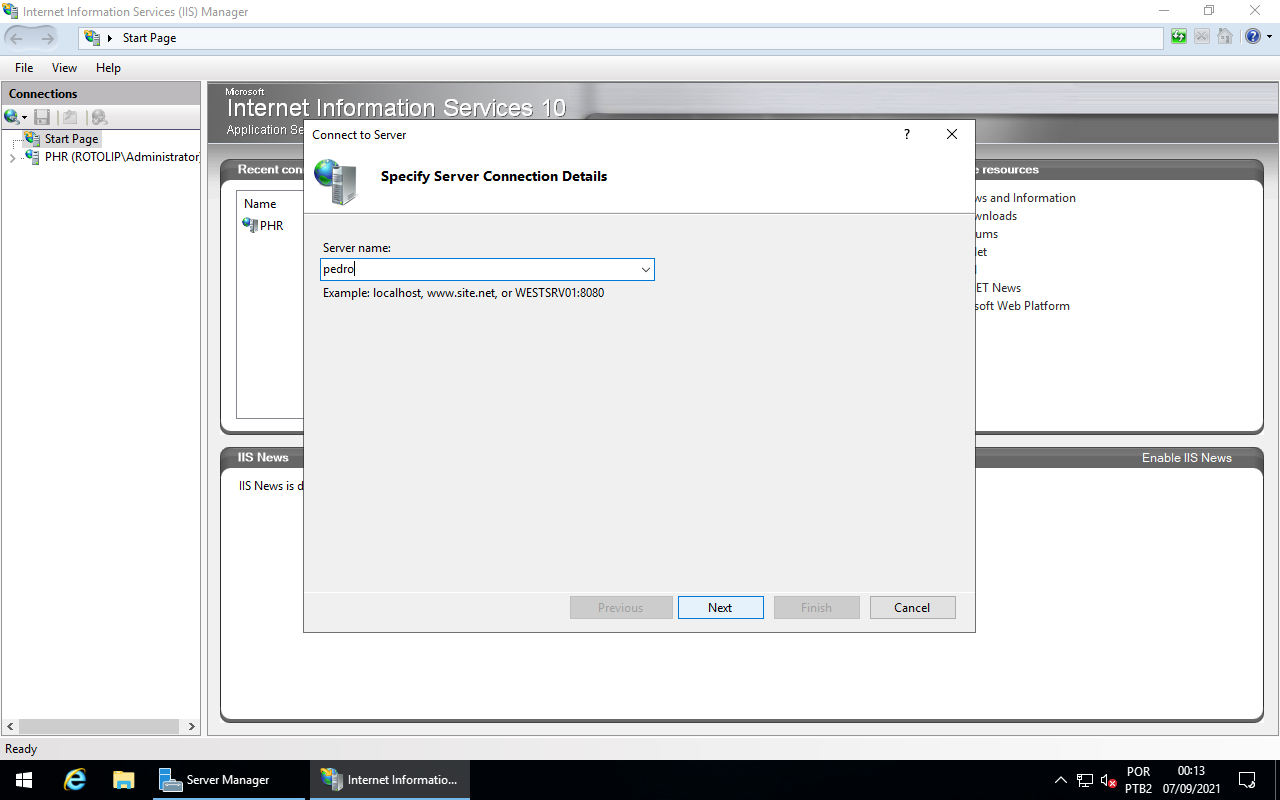Open the Server name dropdown list

click(x=646, y=269)
